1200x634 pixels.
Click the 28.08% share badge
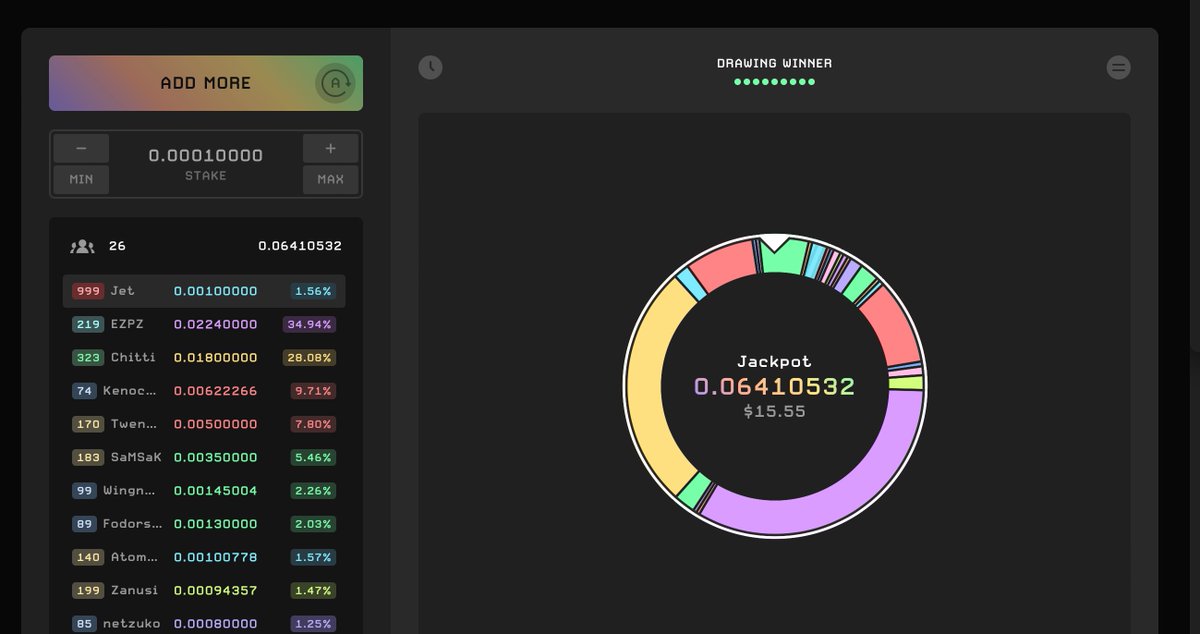click(312, 357)
